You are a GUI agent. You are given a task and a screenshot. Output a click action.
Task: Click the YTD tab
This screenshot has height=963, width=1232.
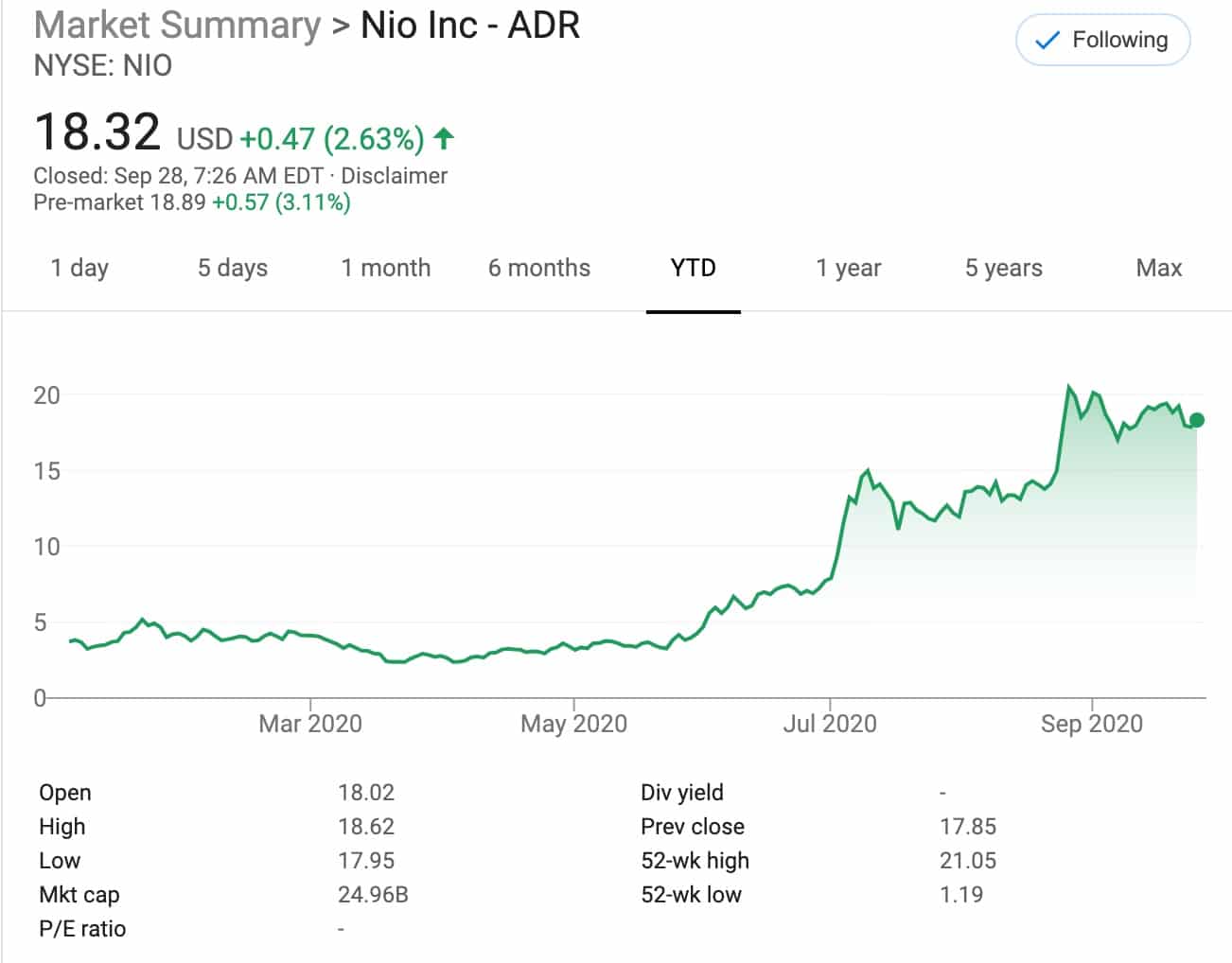(693, 269)
